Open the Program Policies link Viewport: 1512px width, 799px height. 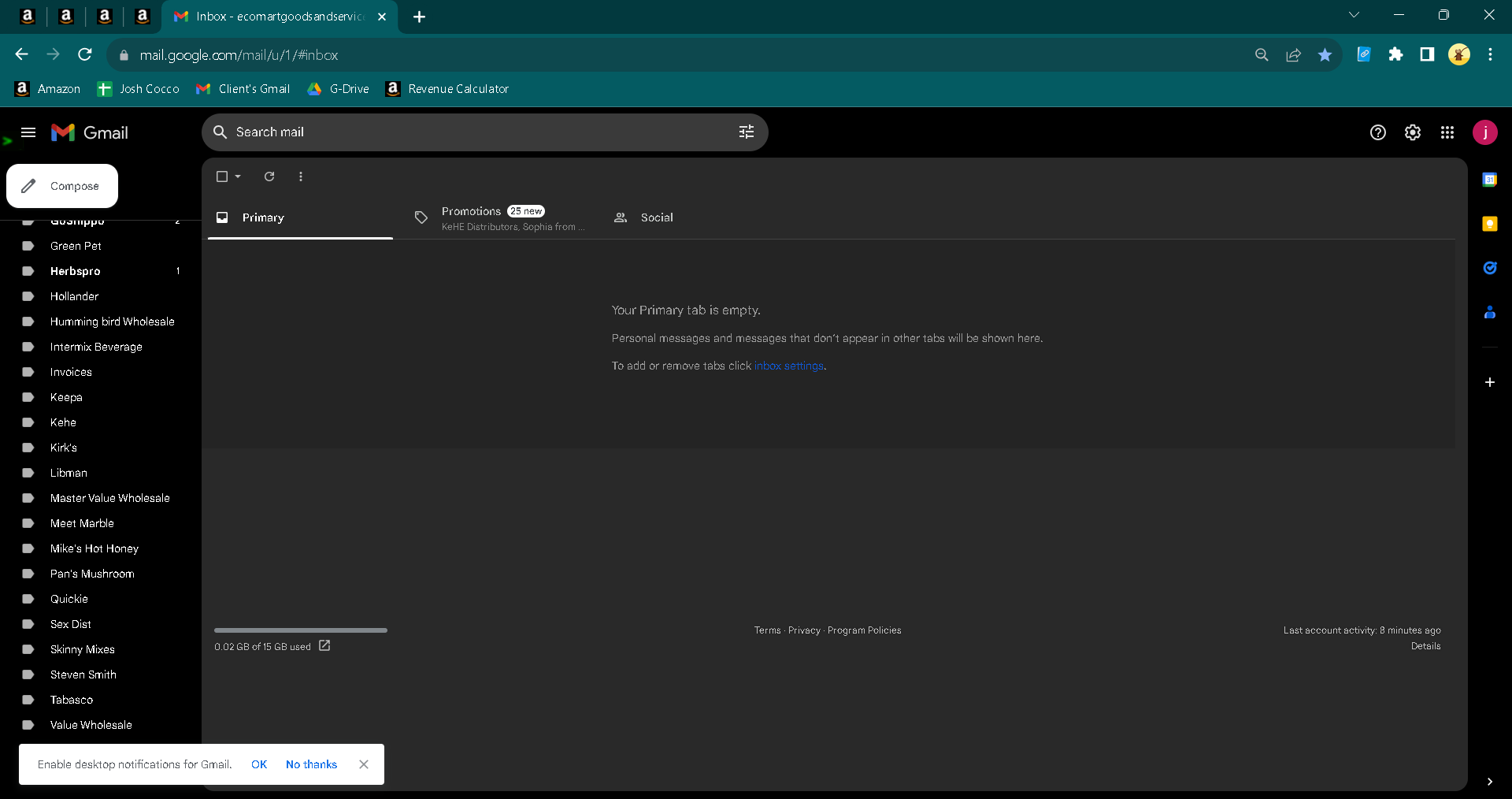click(x=865, y=630)
